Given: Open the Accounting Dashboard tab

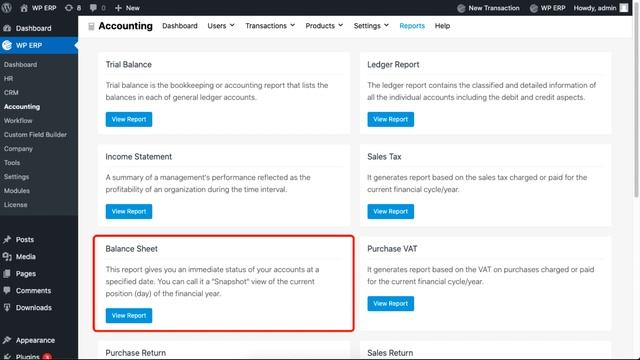Looking at the screenshot, I should 180,26.
